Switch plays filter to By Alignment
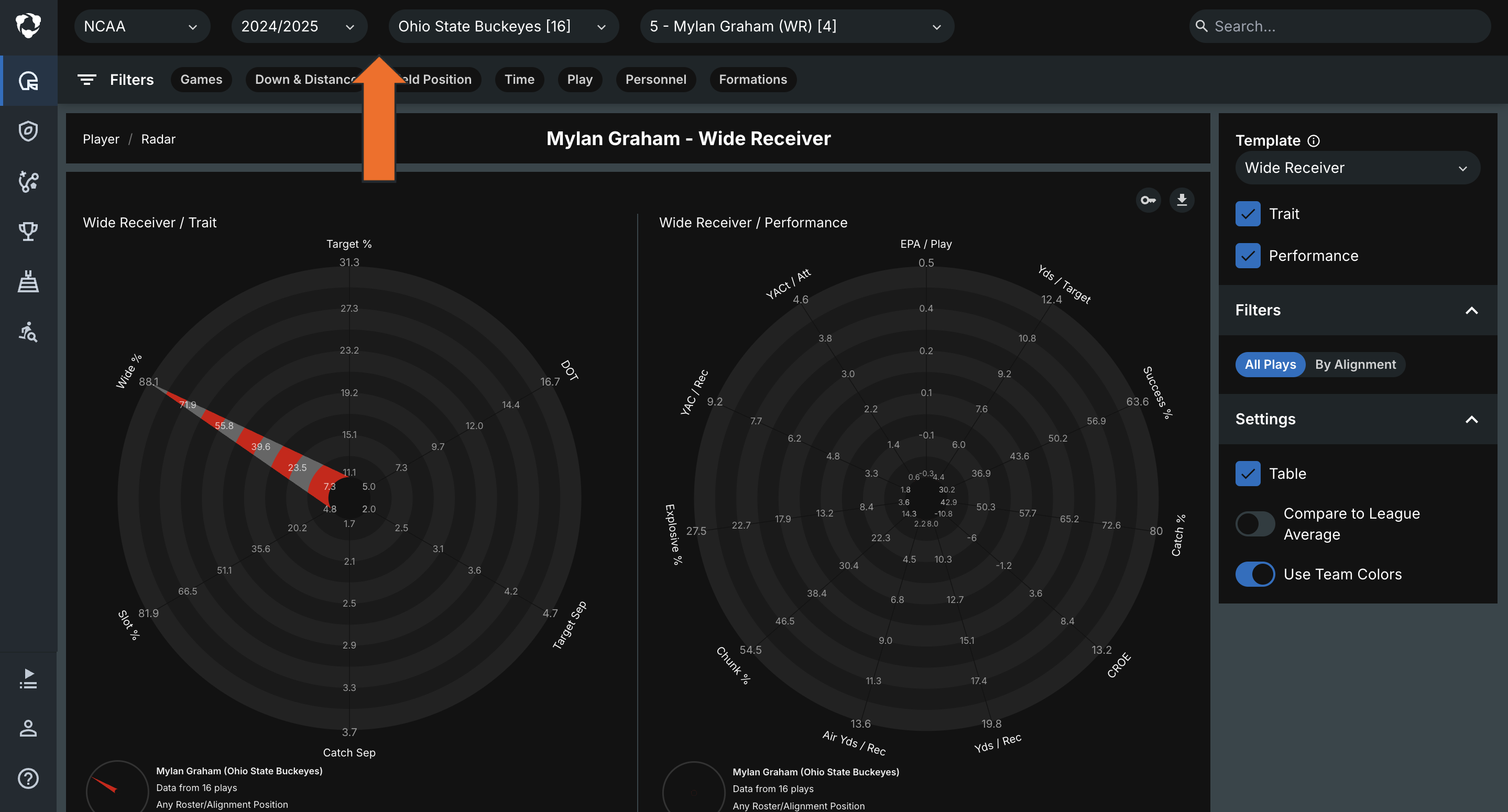 [1357, 364]
